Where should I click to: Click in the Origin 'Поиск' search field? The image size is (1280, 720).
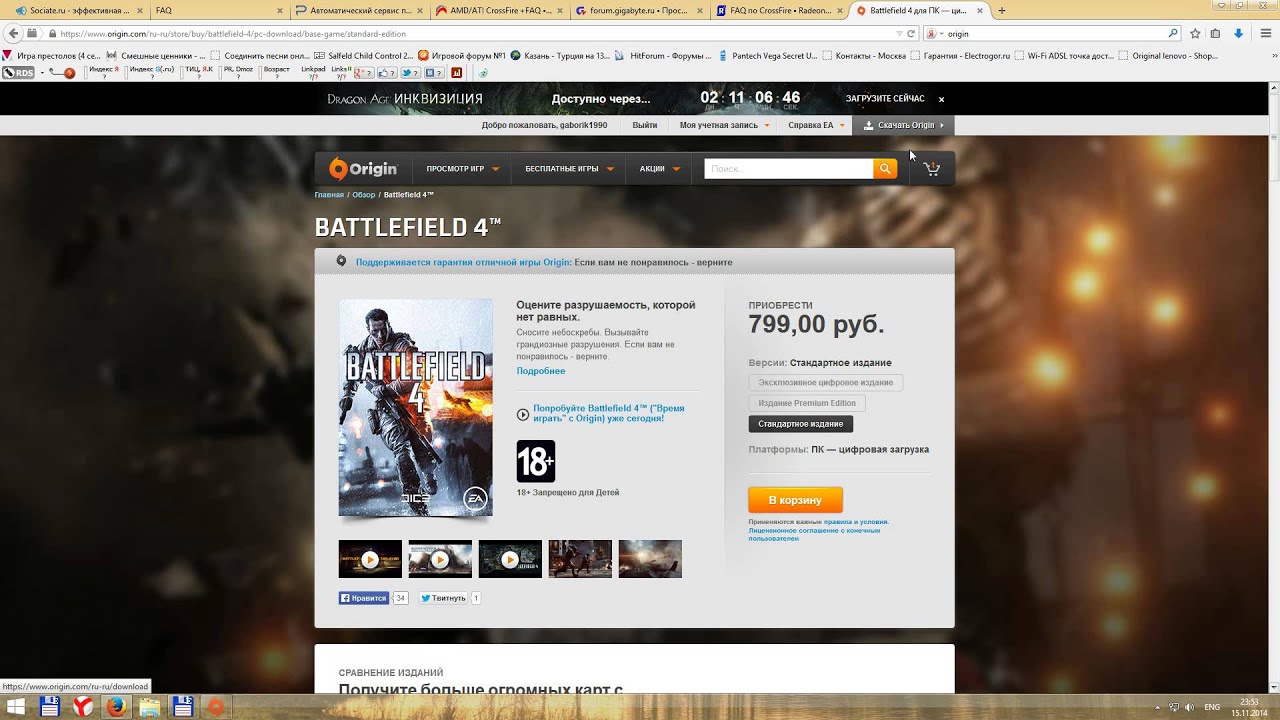tap(788, 169)
